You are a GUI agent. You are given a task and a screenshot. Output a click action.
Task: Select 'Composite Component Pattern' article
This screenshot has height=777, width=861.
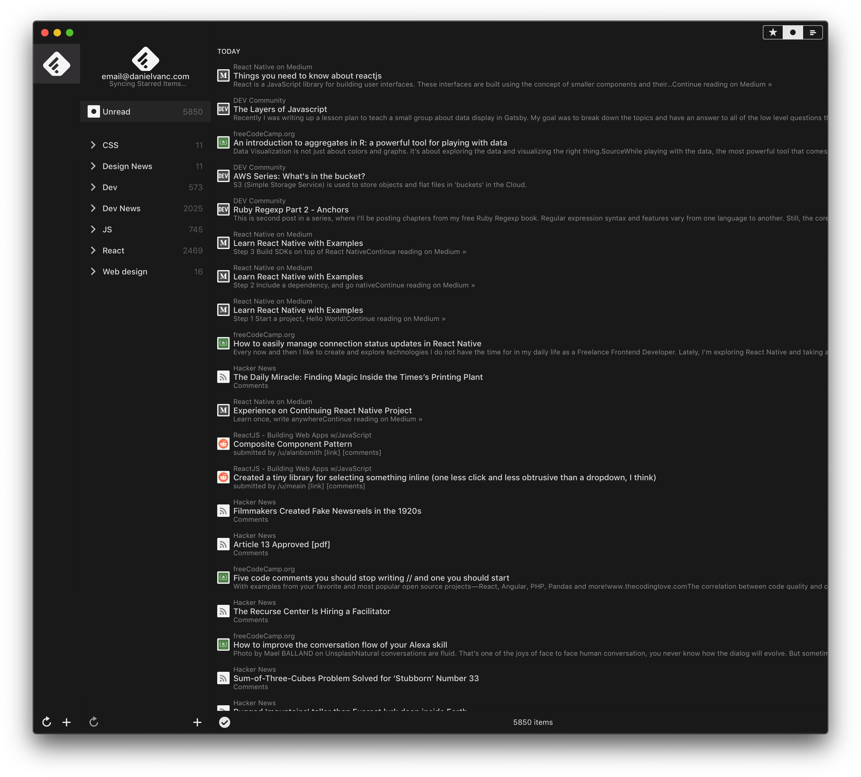293,444
